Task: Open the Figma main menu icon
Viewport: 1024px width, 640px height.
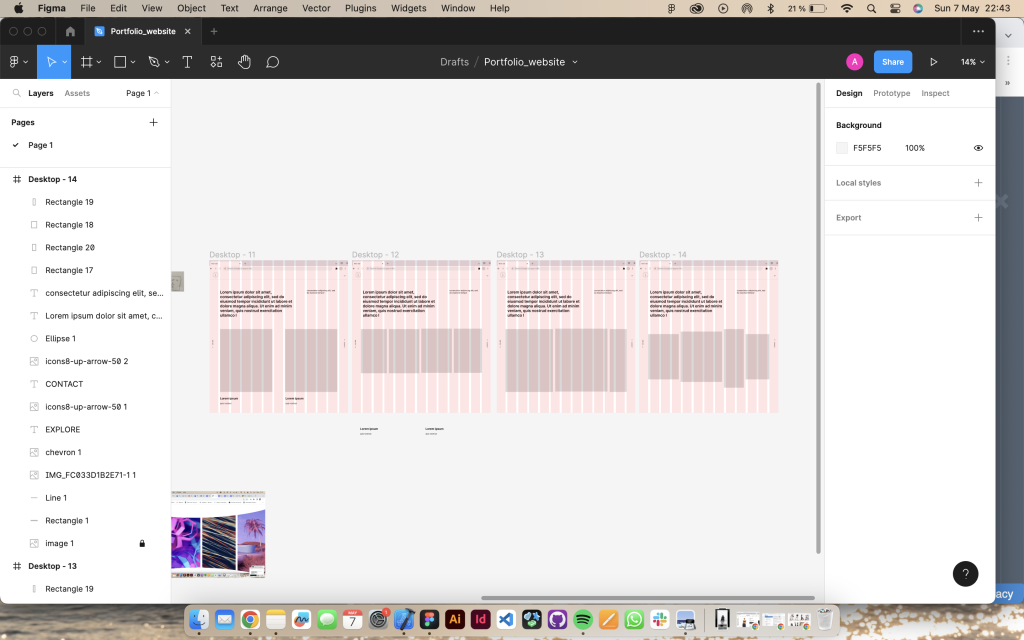Action: coord(14,62)
